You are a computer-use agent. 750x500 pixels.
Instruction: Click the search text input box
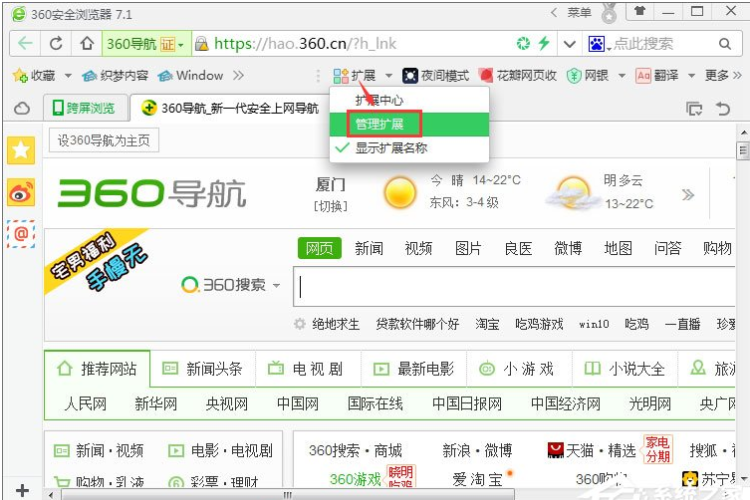(514, 287)
